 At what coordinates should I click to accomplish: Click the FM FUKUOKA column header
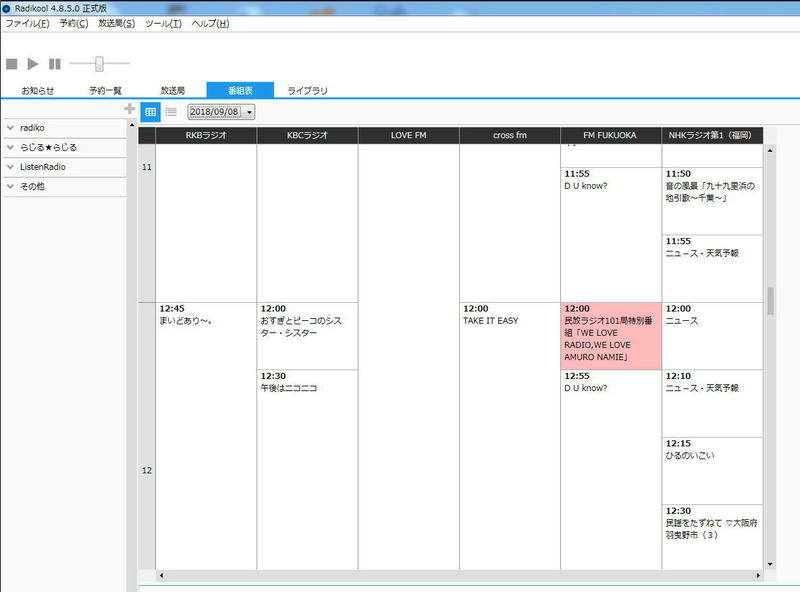(611, 135)
